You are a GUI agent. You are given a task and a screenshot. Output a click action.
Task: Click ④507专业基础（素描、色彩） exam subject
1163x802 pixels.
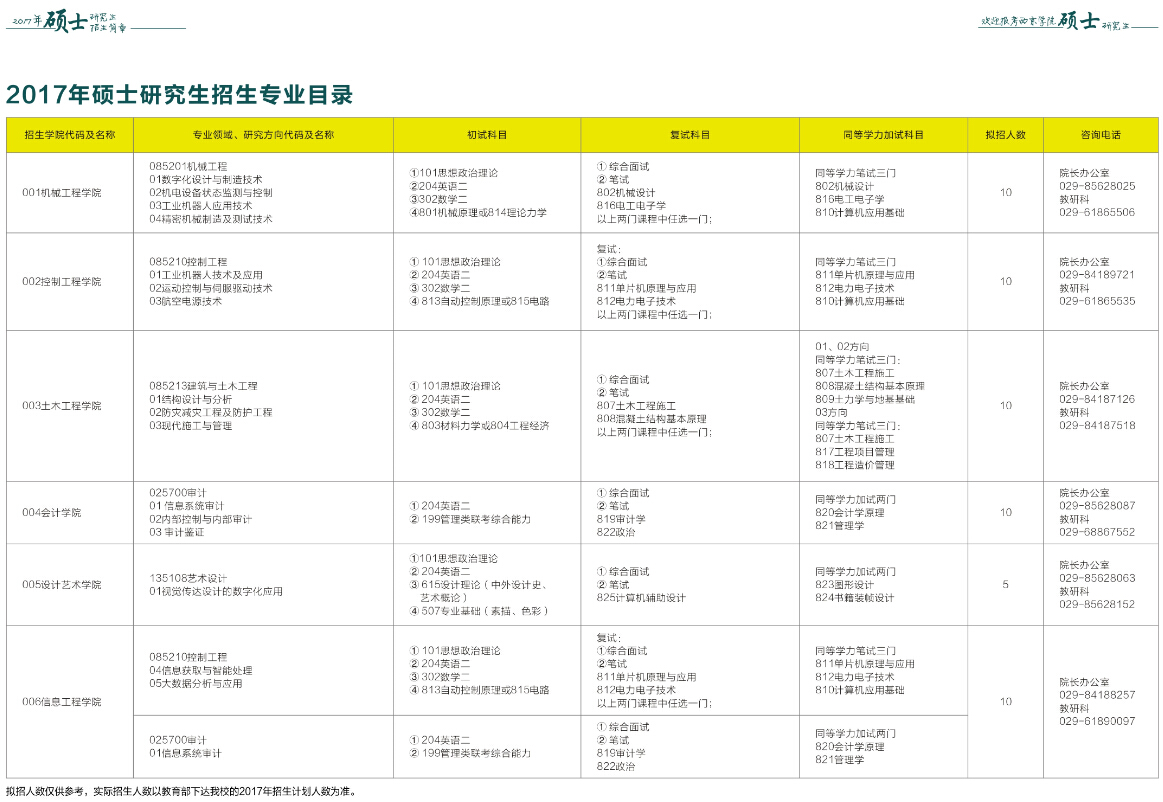(x=479, y=611)
